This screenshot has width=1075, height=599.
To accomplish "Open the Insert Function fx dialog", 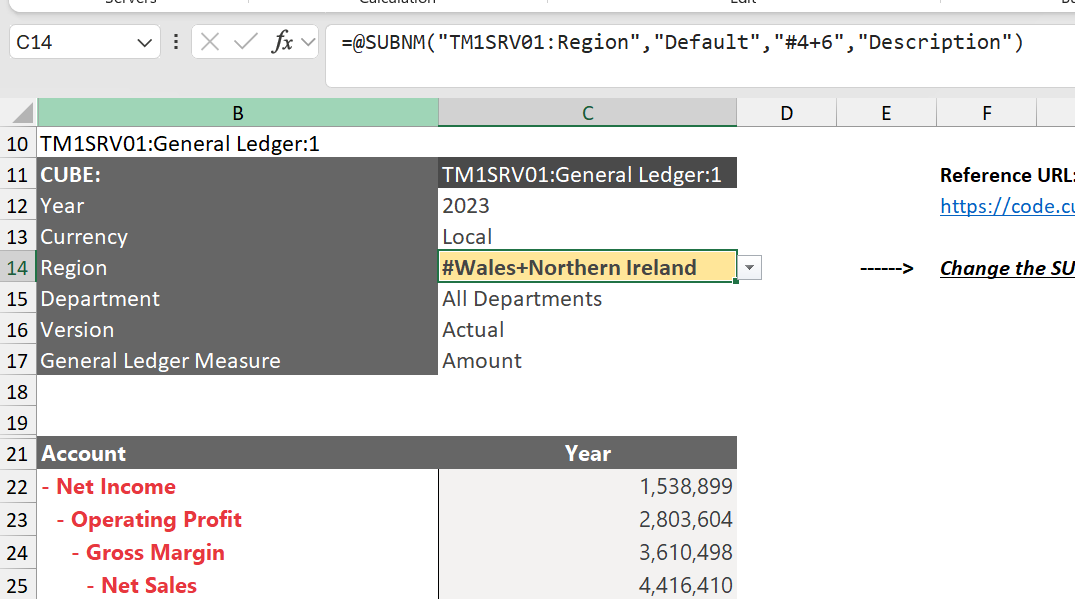I will click(x=282, y=42).
